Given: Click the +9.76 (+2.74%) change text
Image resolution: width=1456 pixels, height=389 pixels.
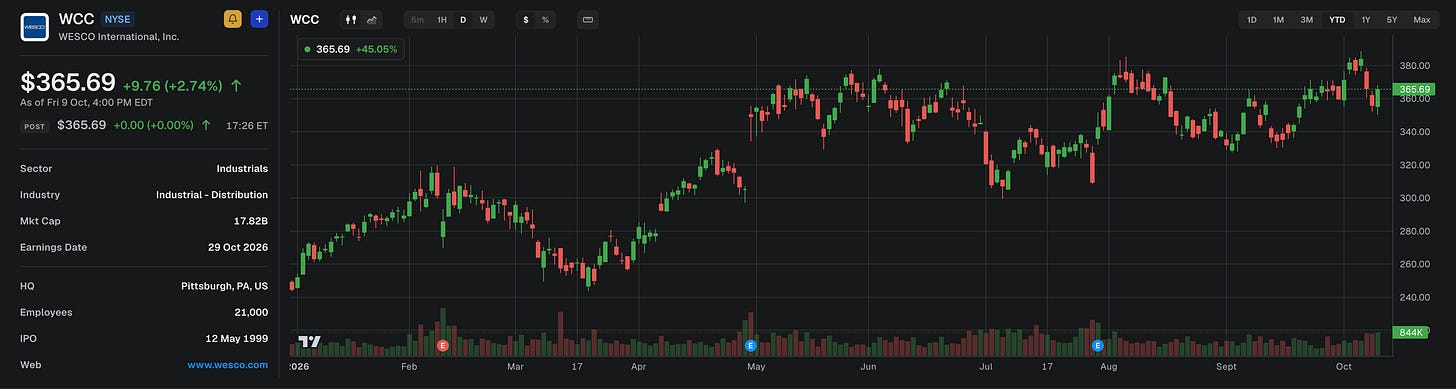Looking at the screenshot, I should coord(173,86).
